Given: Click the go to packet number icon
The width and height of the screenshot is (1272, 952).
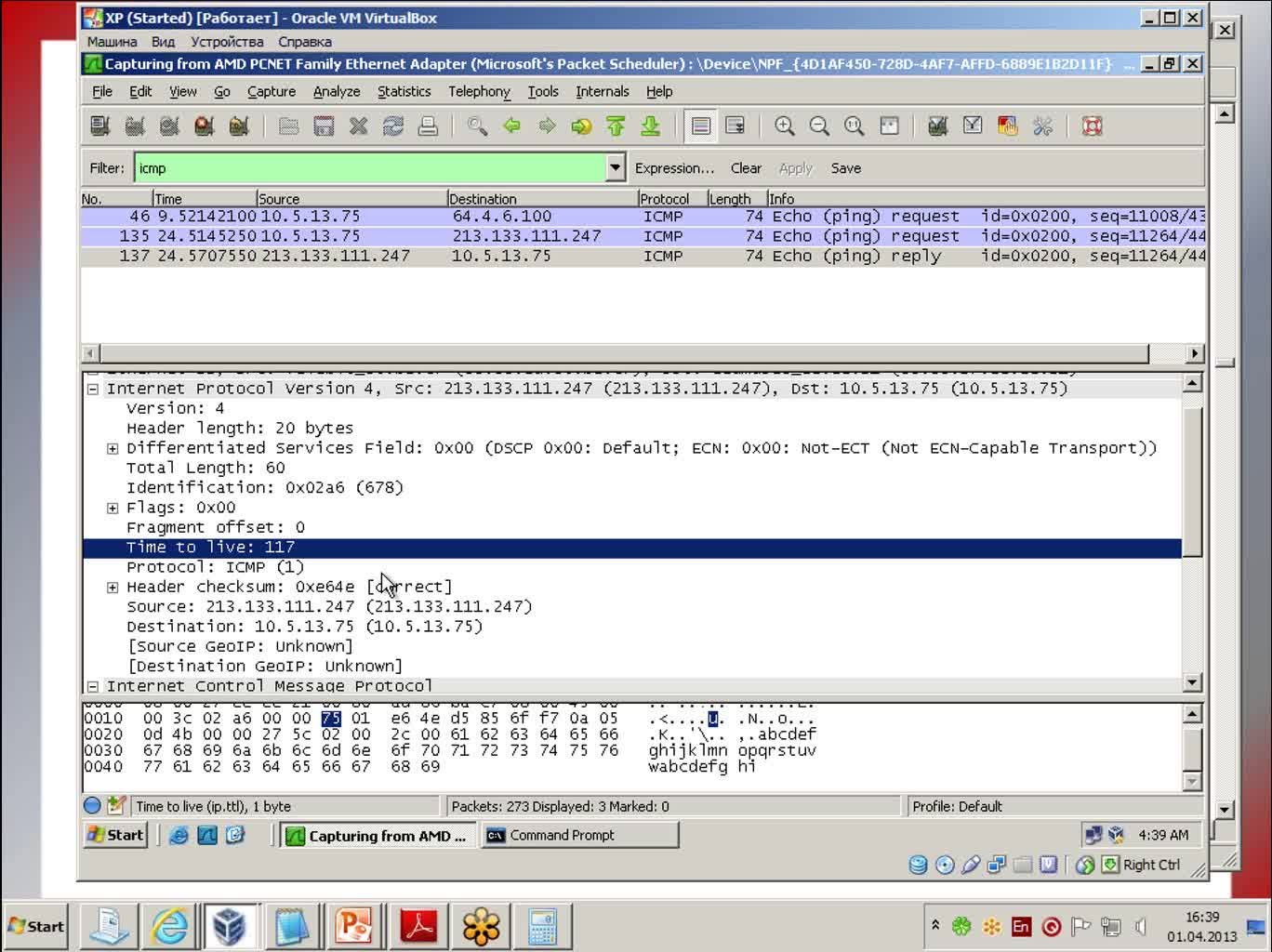Looking at the screenshot, I should coord(581,126).
